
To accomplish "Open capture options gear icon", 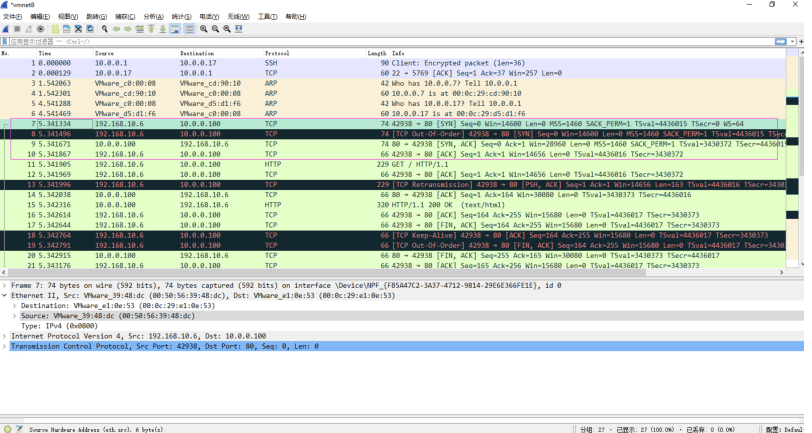I will 40,30.
